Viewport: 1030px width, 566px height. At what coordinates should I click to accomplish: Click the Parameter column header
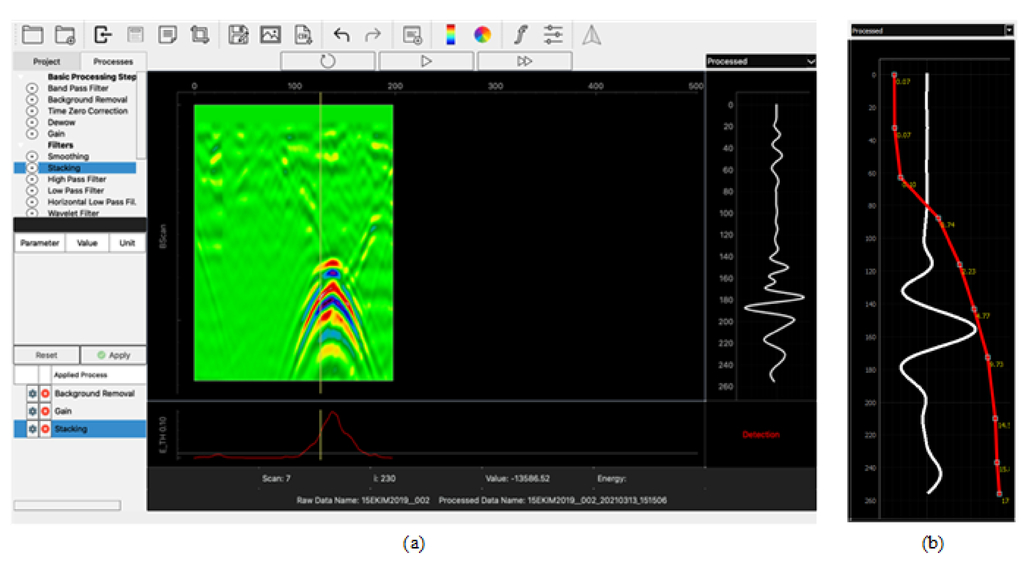[39, 243]
